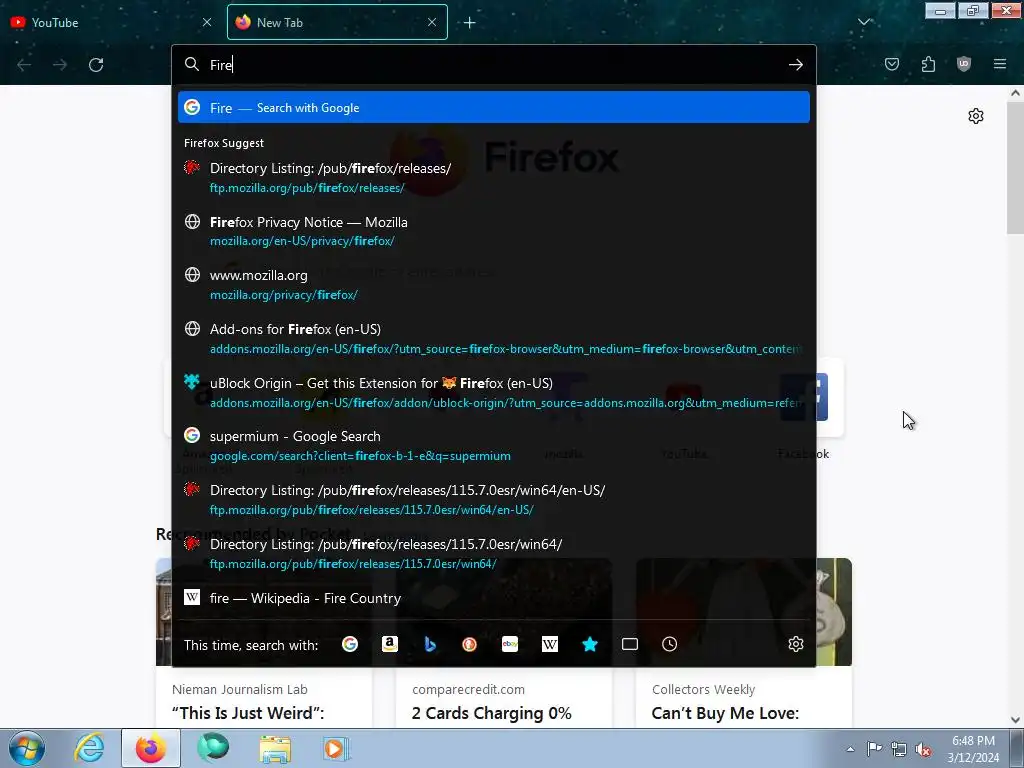
Task: Search this time with Amazon icon
Action: (390, 645)
